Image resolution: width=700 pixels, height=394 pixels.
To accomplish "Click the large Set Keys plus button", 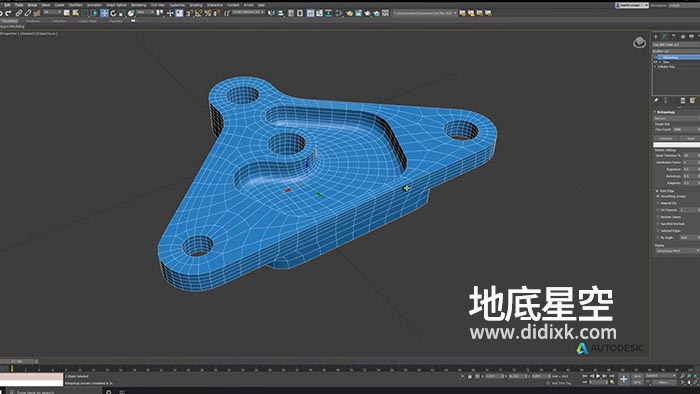I will (624, 379).
